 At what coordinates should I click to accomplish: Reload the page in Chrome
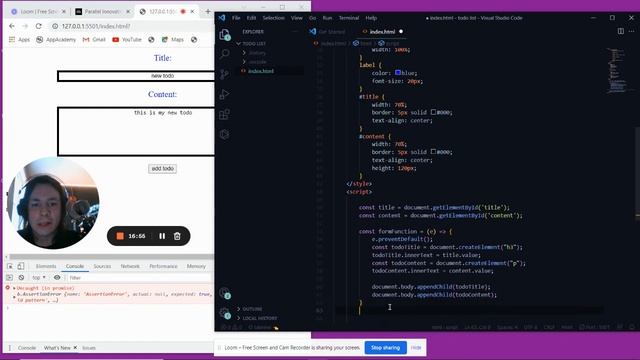(x=39, y=26)
